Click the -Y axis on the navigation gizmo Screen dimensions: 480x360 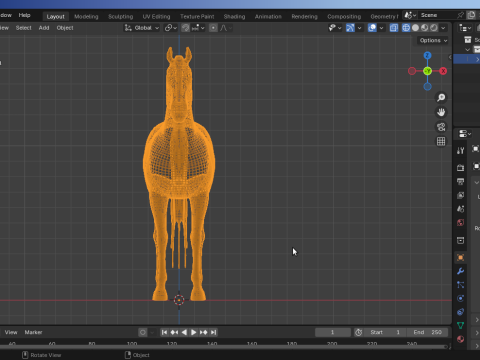coord(427,71)
